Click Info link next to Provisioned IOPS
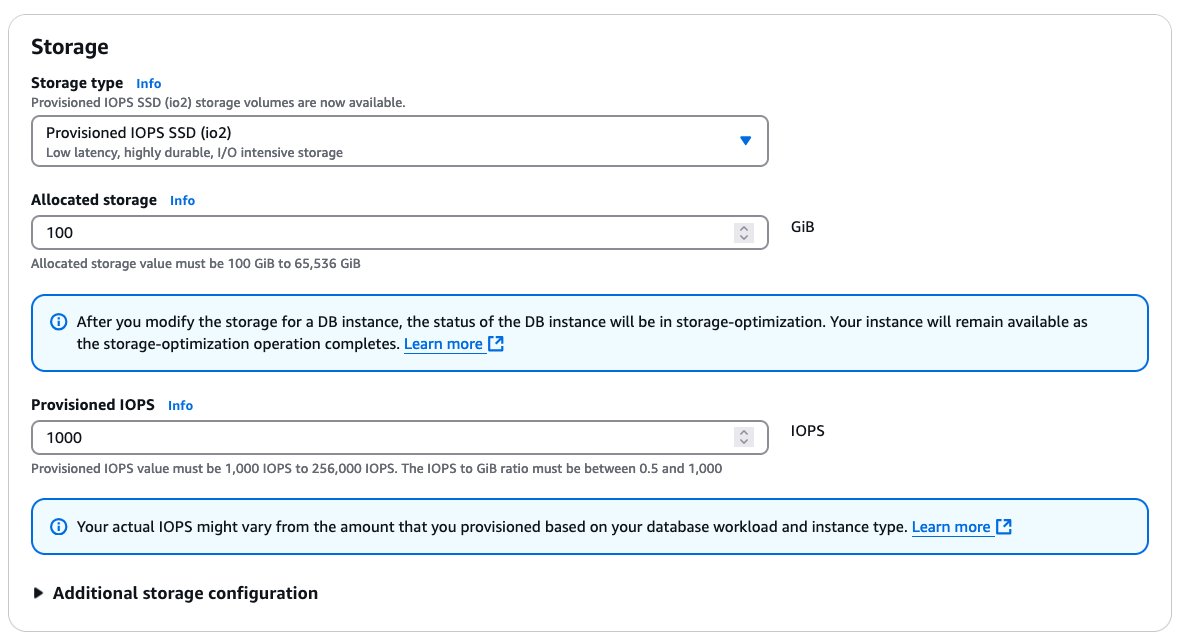 pos(180,406)
